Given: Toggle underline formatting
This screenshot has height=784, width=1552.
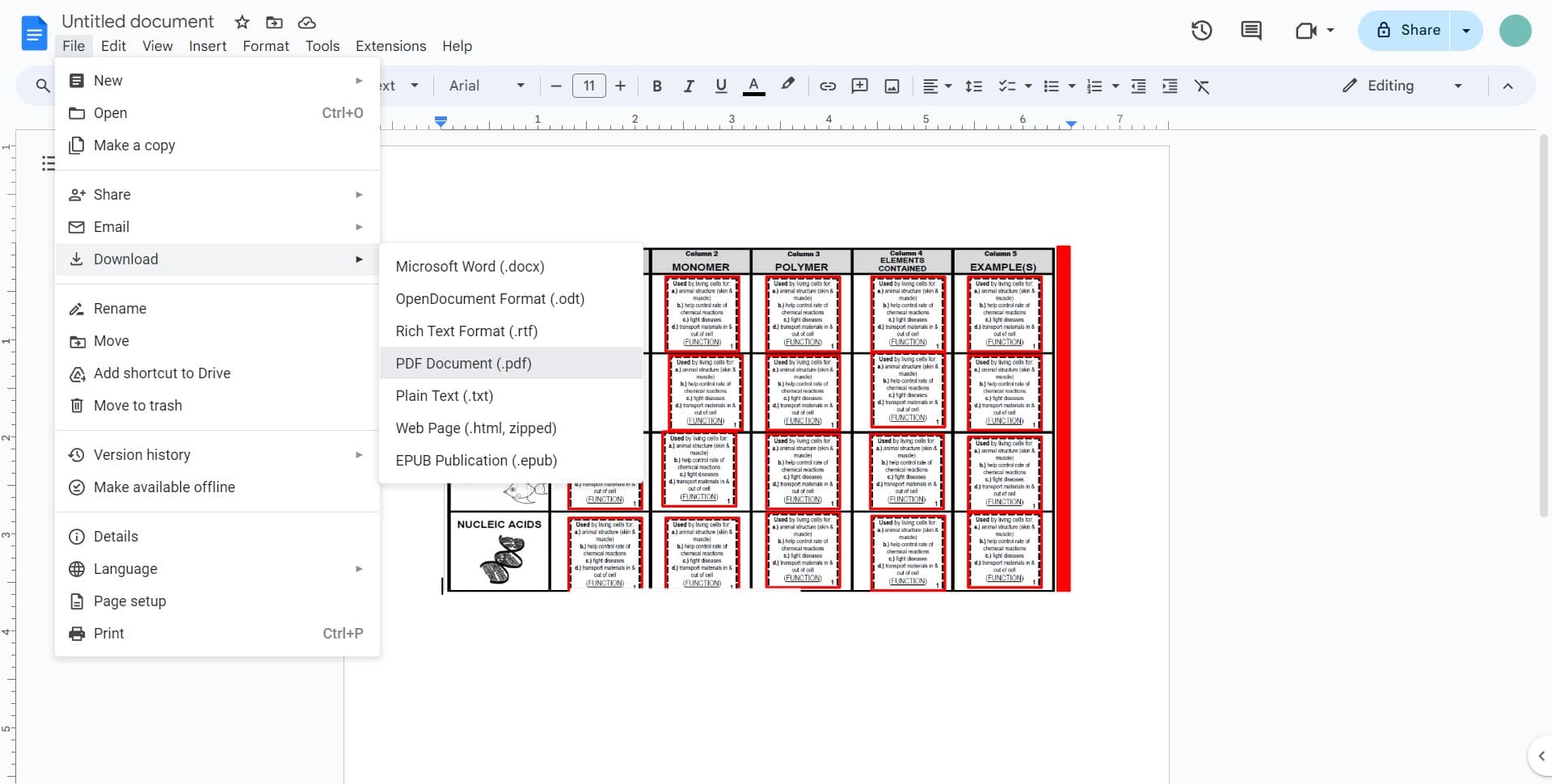Looking at the screenshot, I should (x=720, y=86).
